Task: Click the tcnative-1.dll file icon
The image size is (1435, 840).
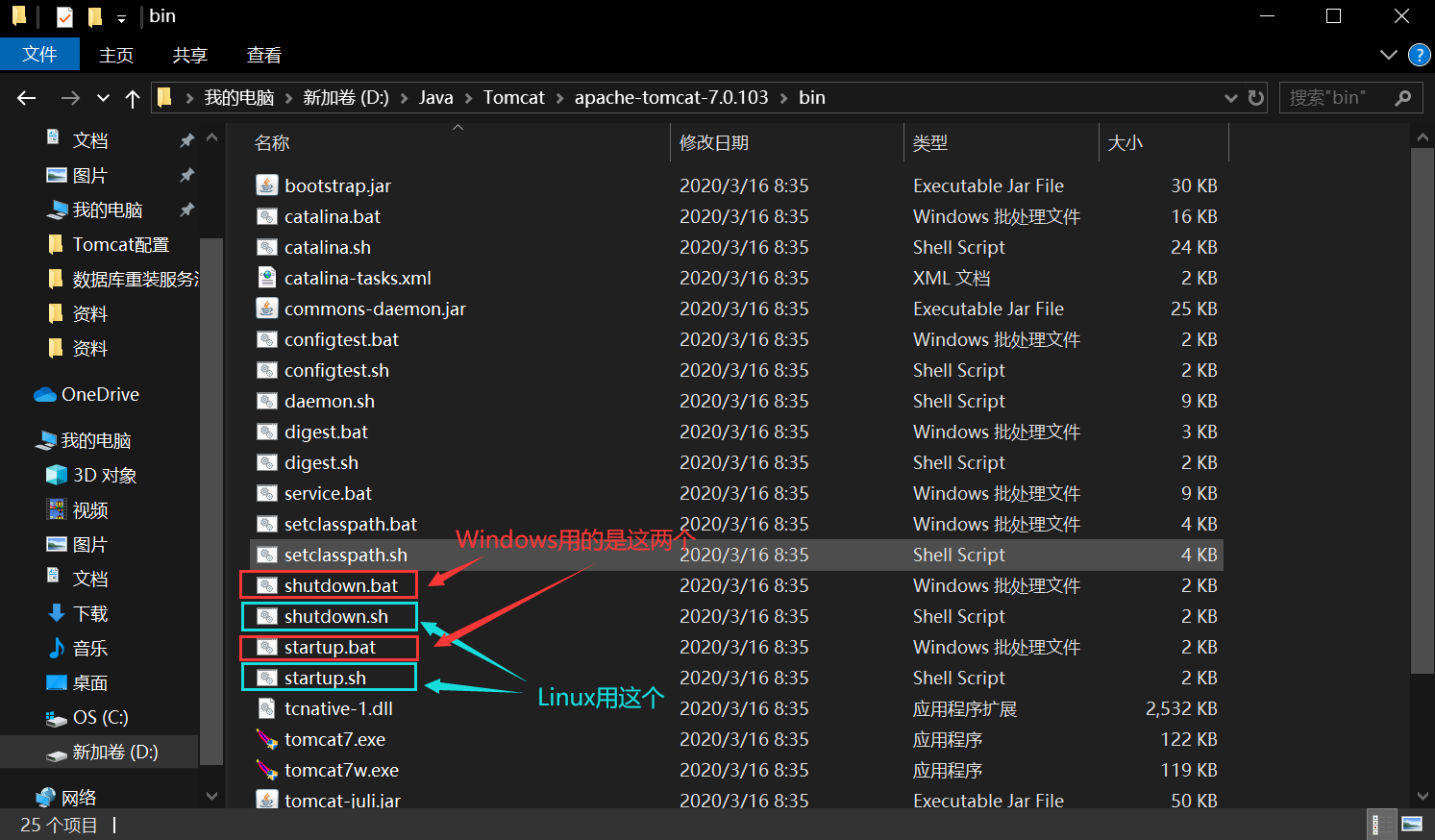Action: point(267,708)
